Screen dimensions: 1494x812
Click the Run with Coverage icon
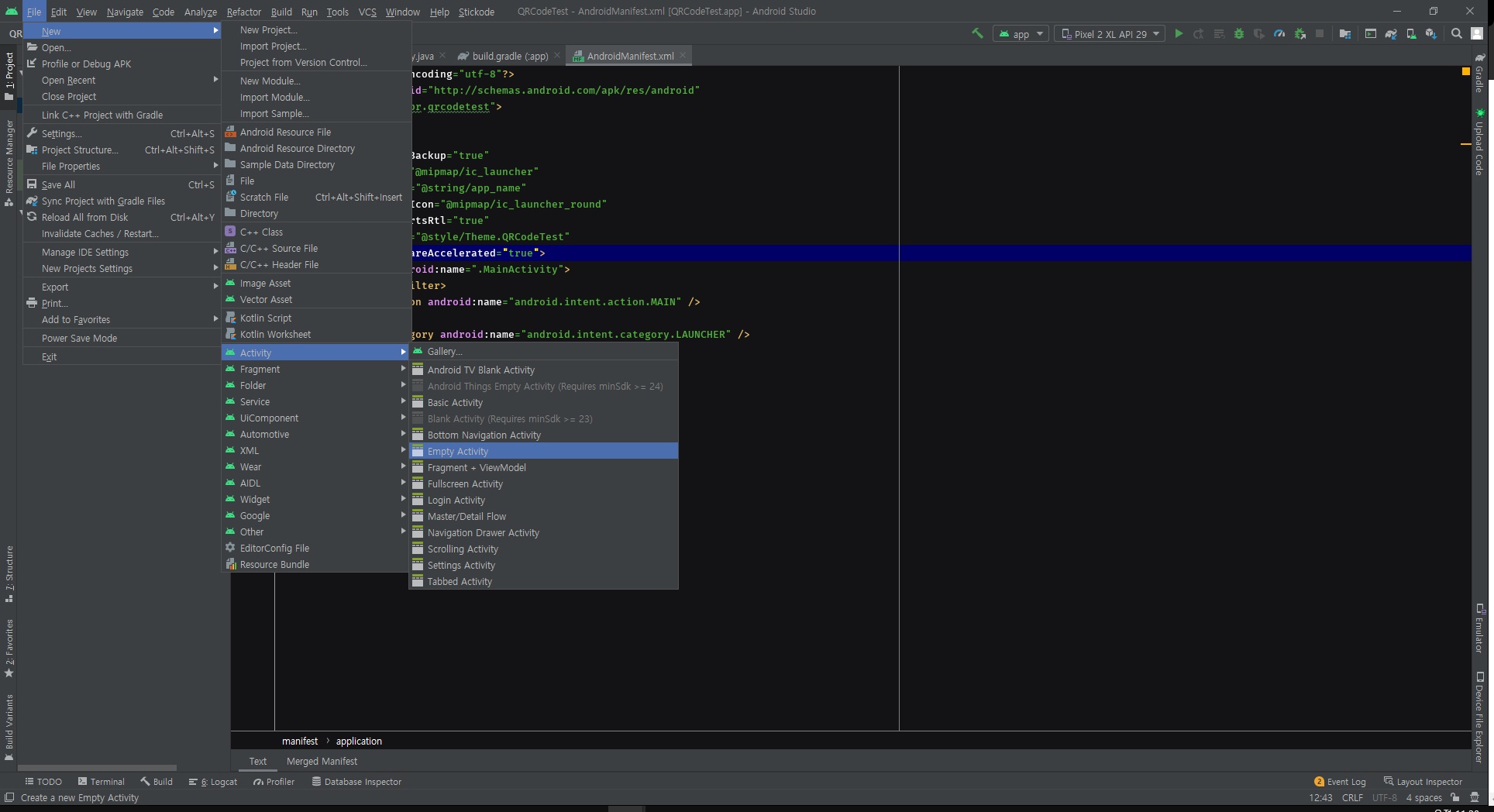[1259, 33]
